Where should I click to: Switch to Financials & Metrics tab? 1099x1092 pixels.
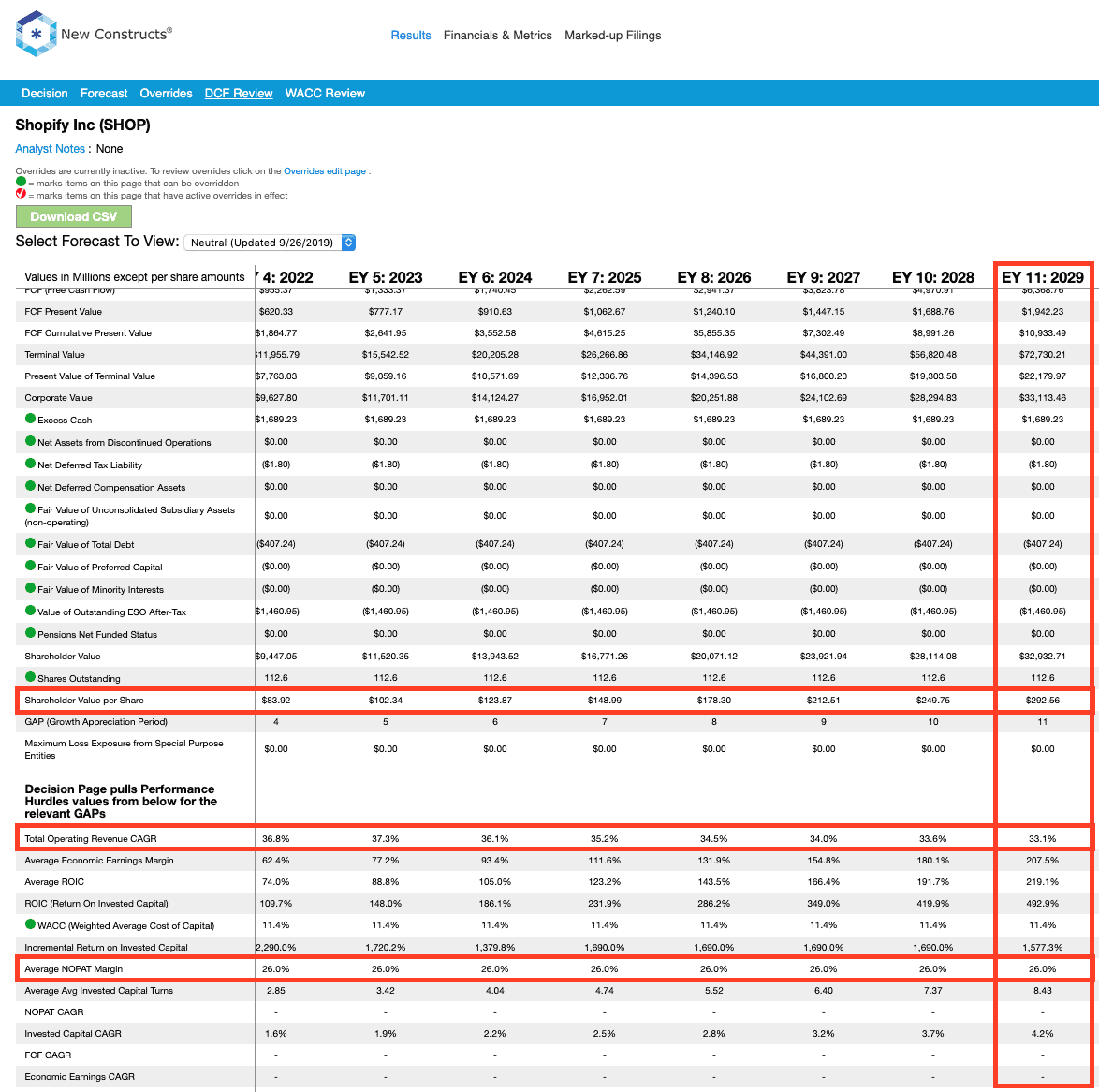[498, 35]
